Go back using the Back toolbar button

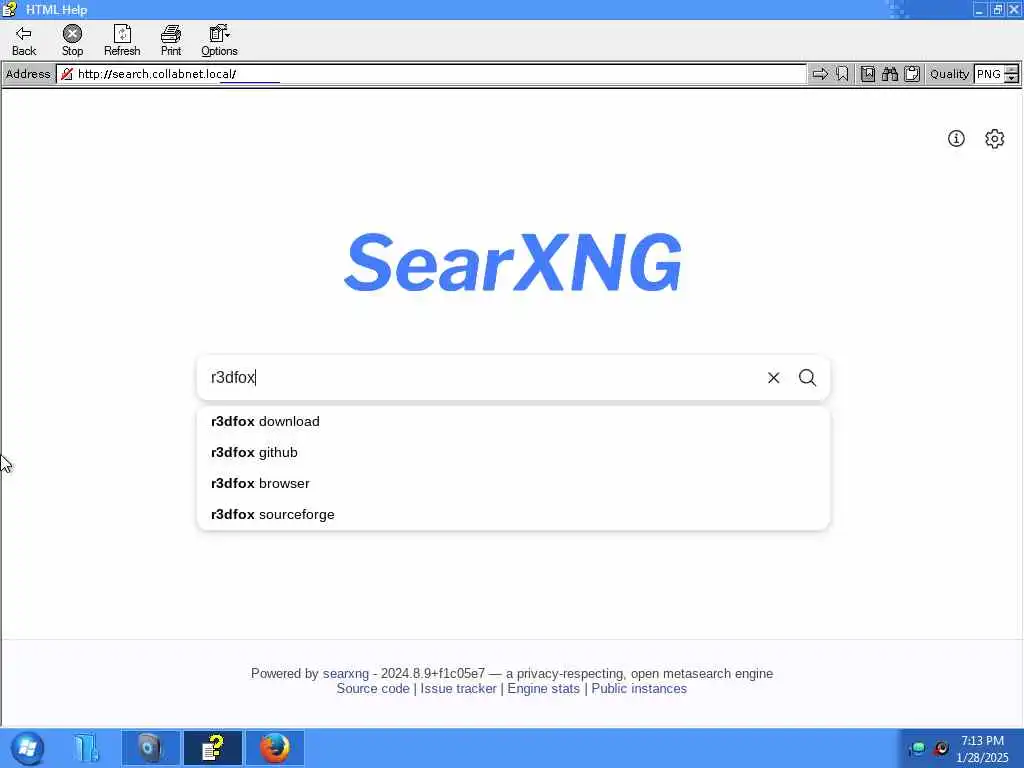coord(24,40)
